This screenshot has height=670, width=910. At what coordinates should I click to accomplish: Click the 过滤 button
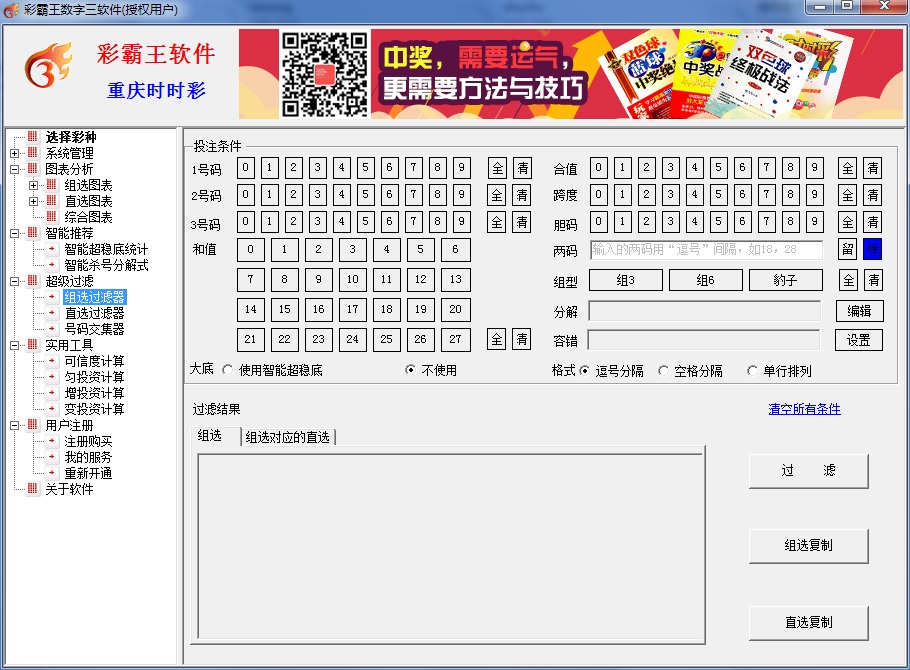(x=808, y=471)
